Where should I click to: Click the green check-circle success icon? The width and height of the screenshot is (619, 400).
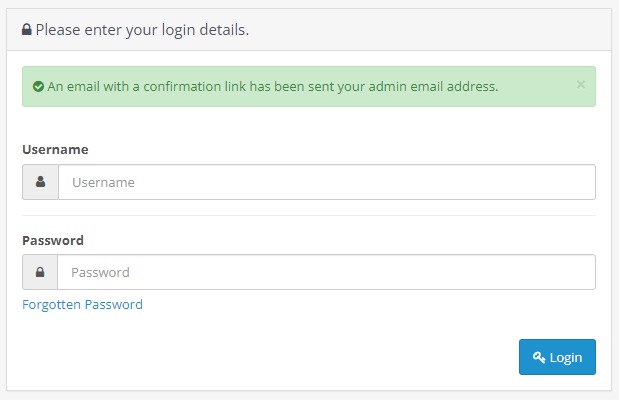click(x=38, y=86)
